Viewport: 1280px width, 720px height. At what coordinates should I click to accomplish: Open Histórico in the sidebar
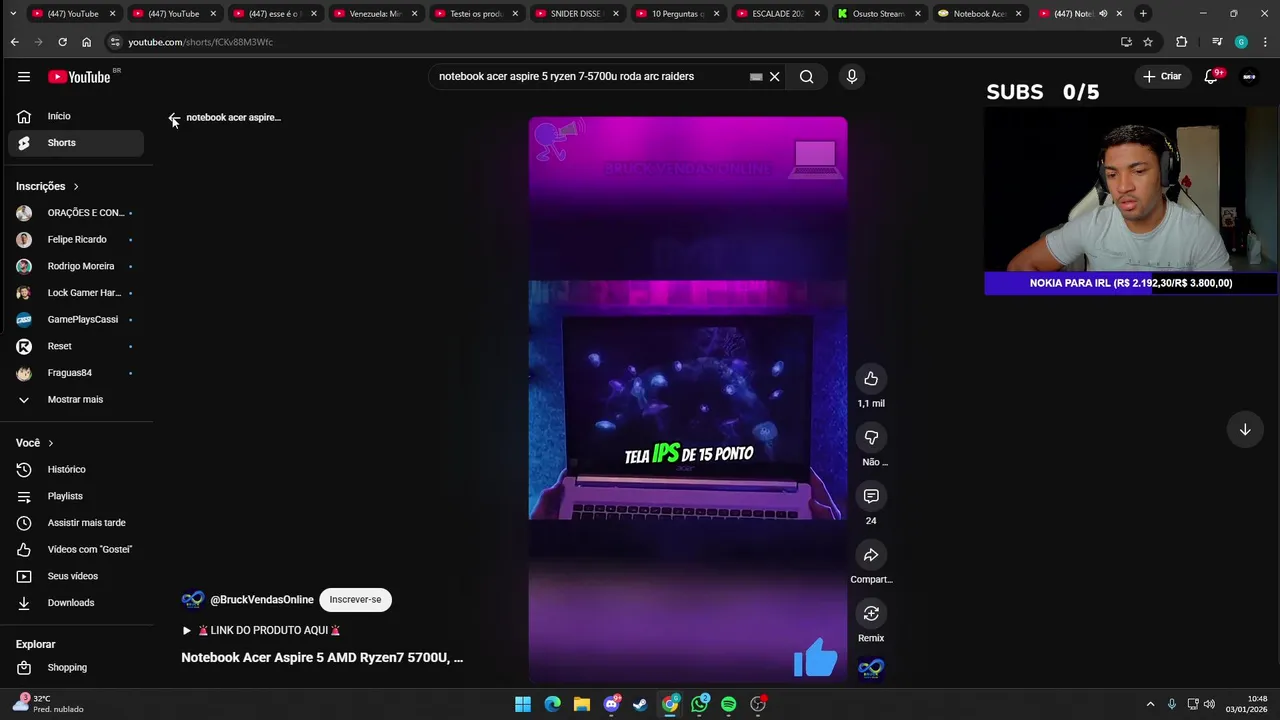coord(75,469)
